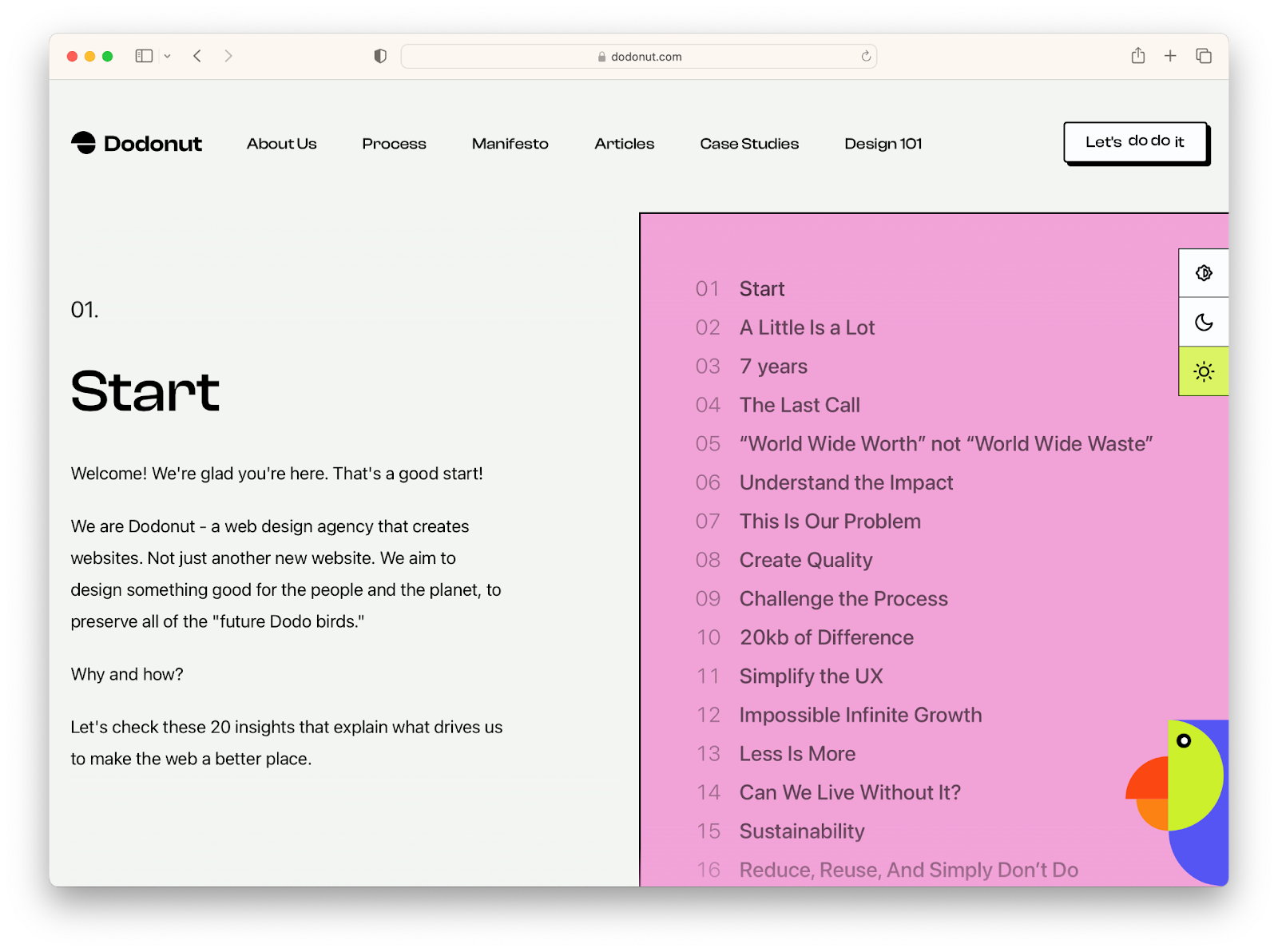Go forward with the browser forward arrow
This screenshot has height=952, width=1278.
(228, 56)
